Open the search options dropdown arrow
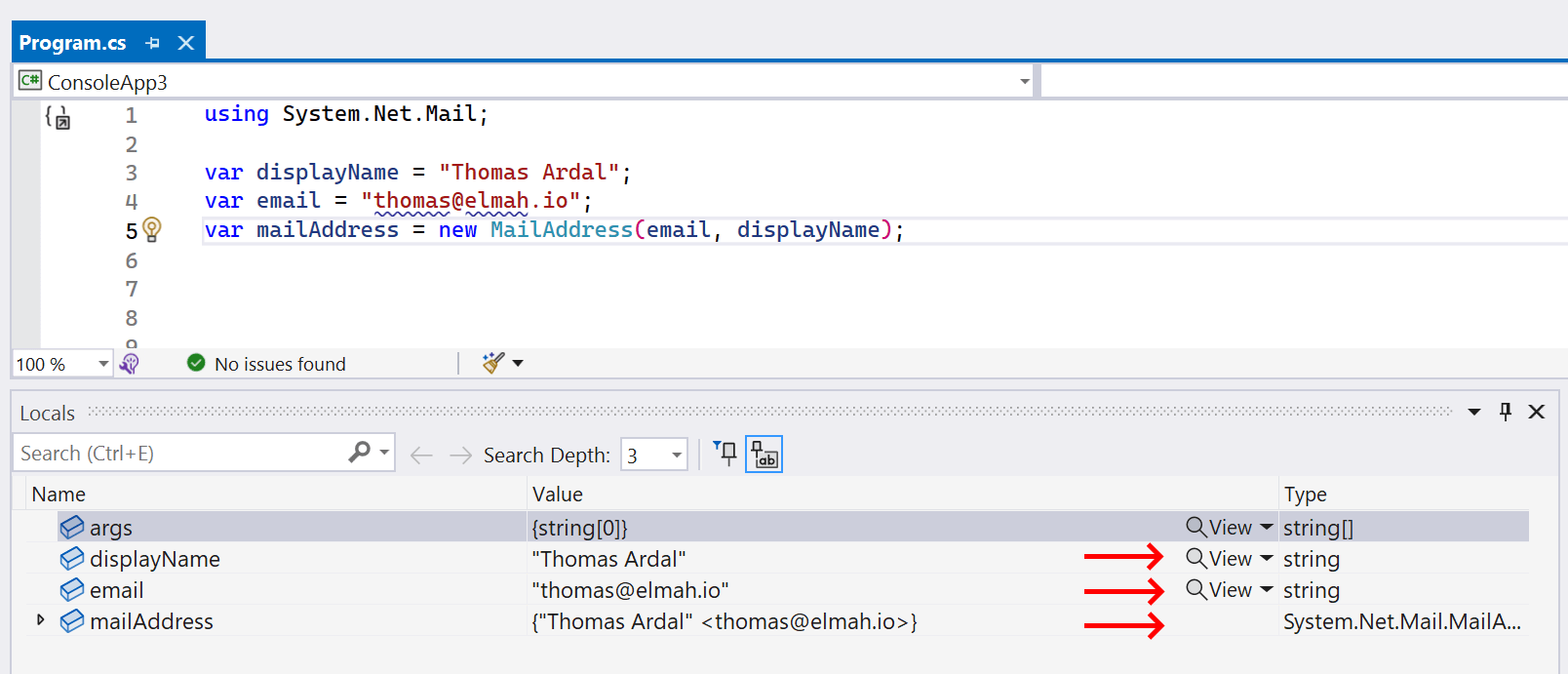This screenshot has height=674, width=1568. 384,453
